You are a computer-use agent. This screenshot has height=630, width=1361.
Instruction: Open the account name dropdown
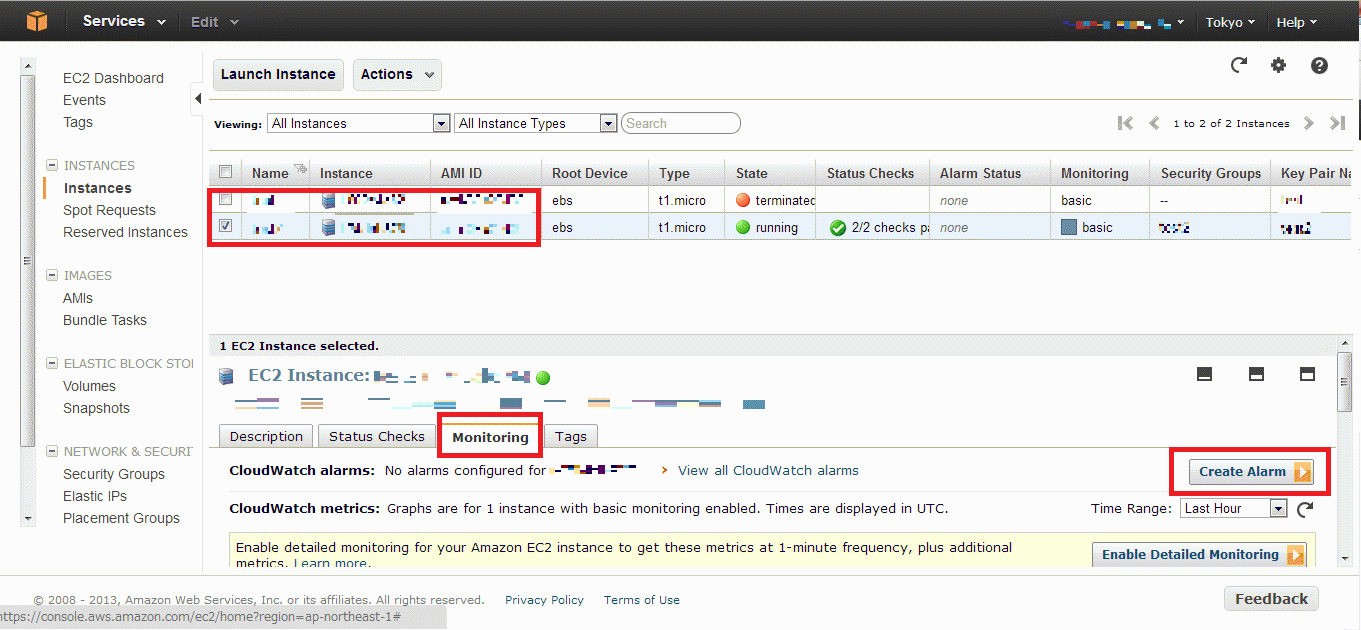pos(1125,21)
